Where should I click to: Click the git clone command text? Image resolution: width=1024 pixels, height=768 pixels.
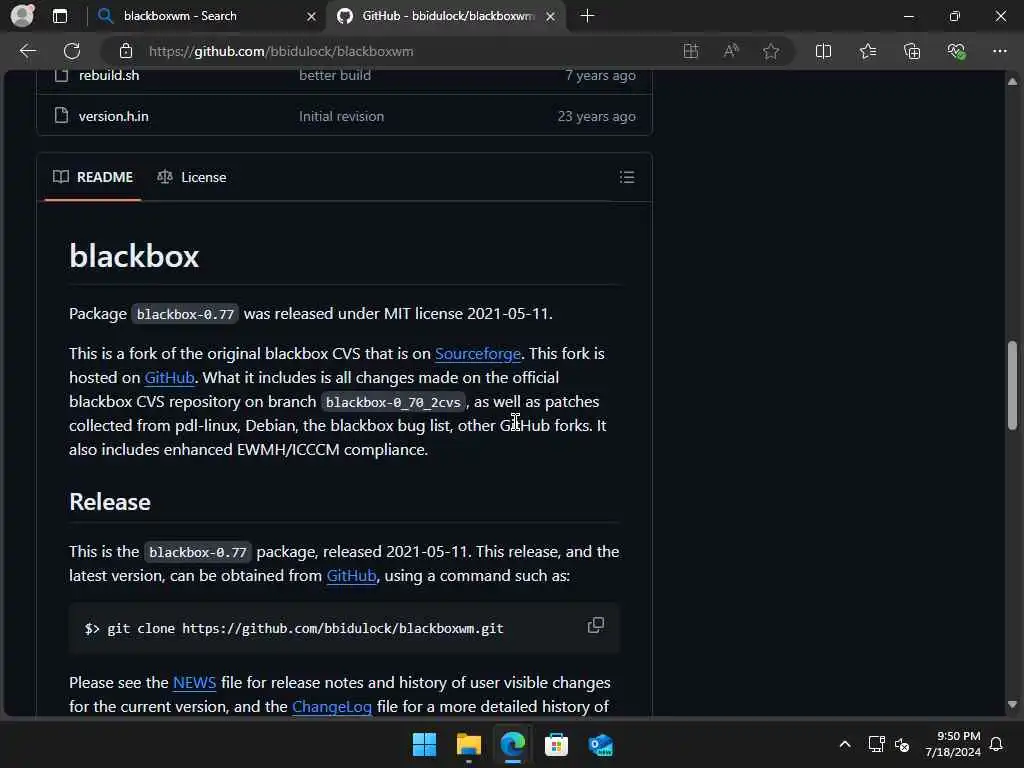click(x=294, y=628)
